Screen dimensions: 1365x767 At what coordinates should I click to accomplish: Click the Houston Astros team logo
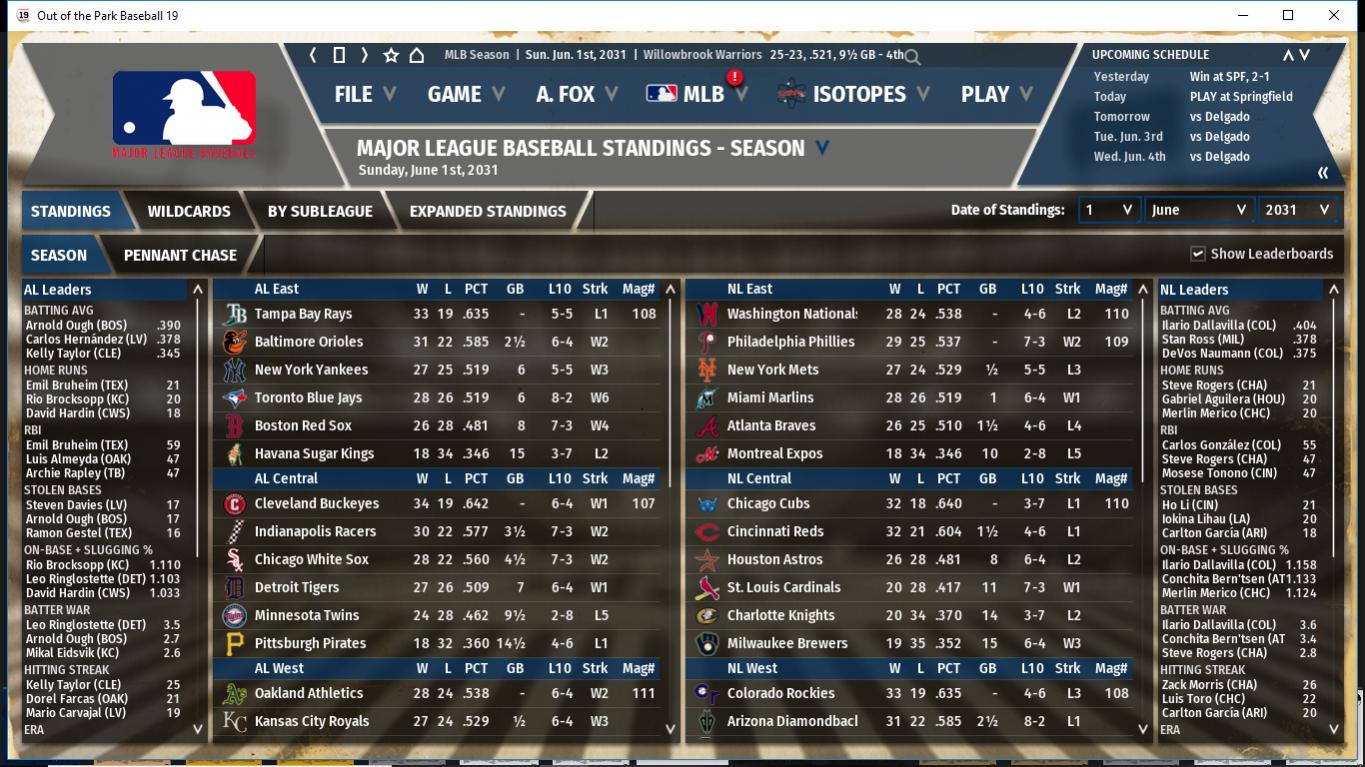707,560
